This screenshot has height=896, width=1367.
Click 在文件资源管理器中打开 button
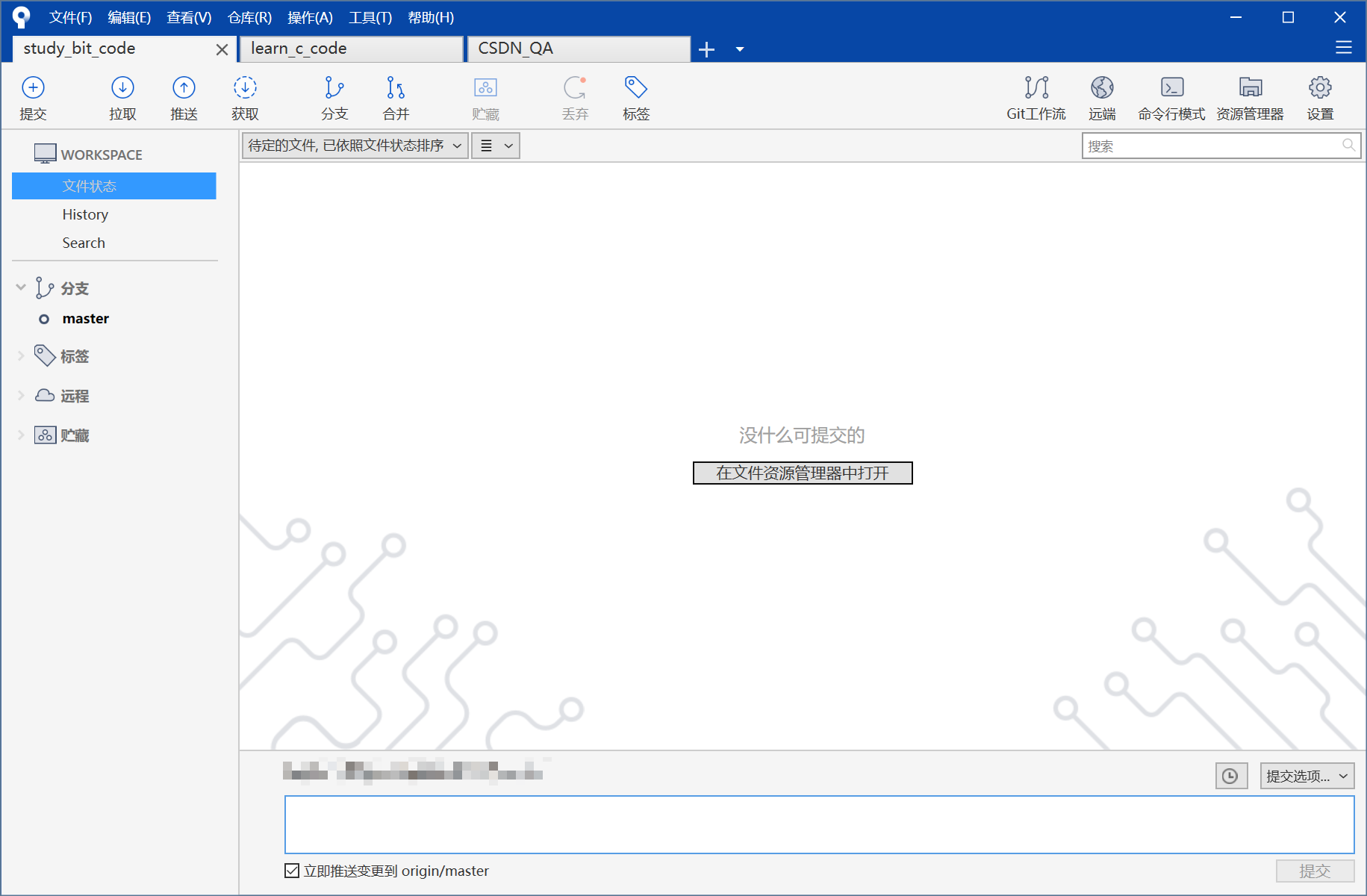click(x=803, y=473)
